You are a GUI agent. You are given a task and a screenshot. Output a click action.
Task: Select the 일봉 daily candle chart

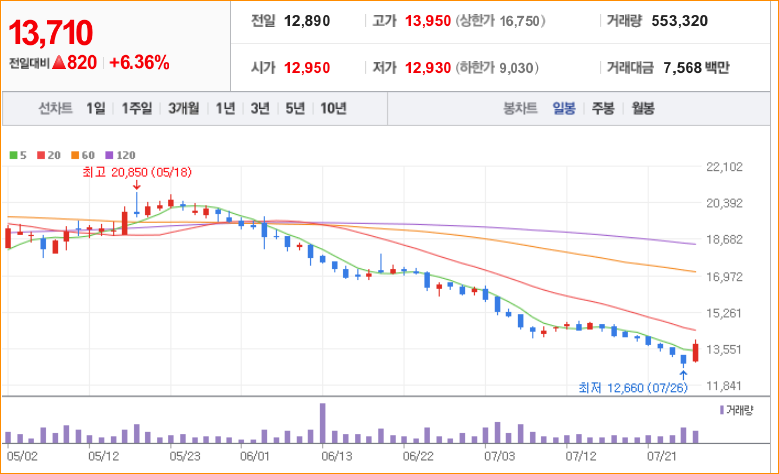click(564, 108)
